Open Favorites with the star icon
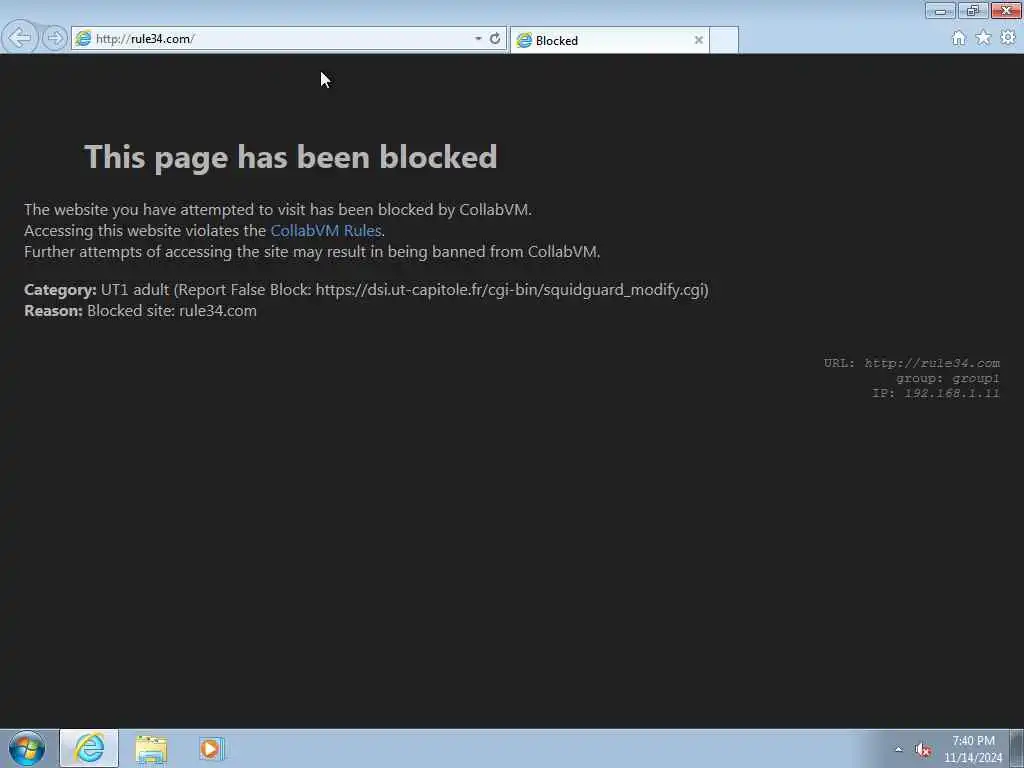Screen dimensions: 1024x768 (983, 38)
